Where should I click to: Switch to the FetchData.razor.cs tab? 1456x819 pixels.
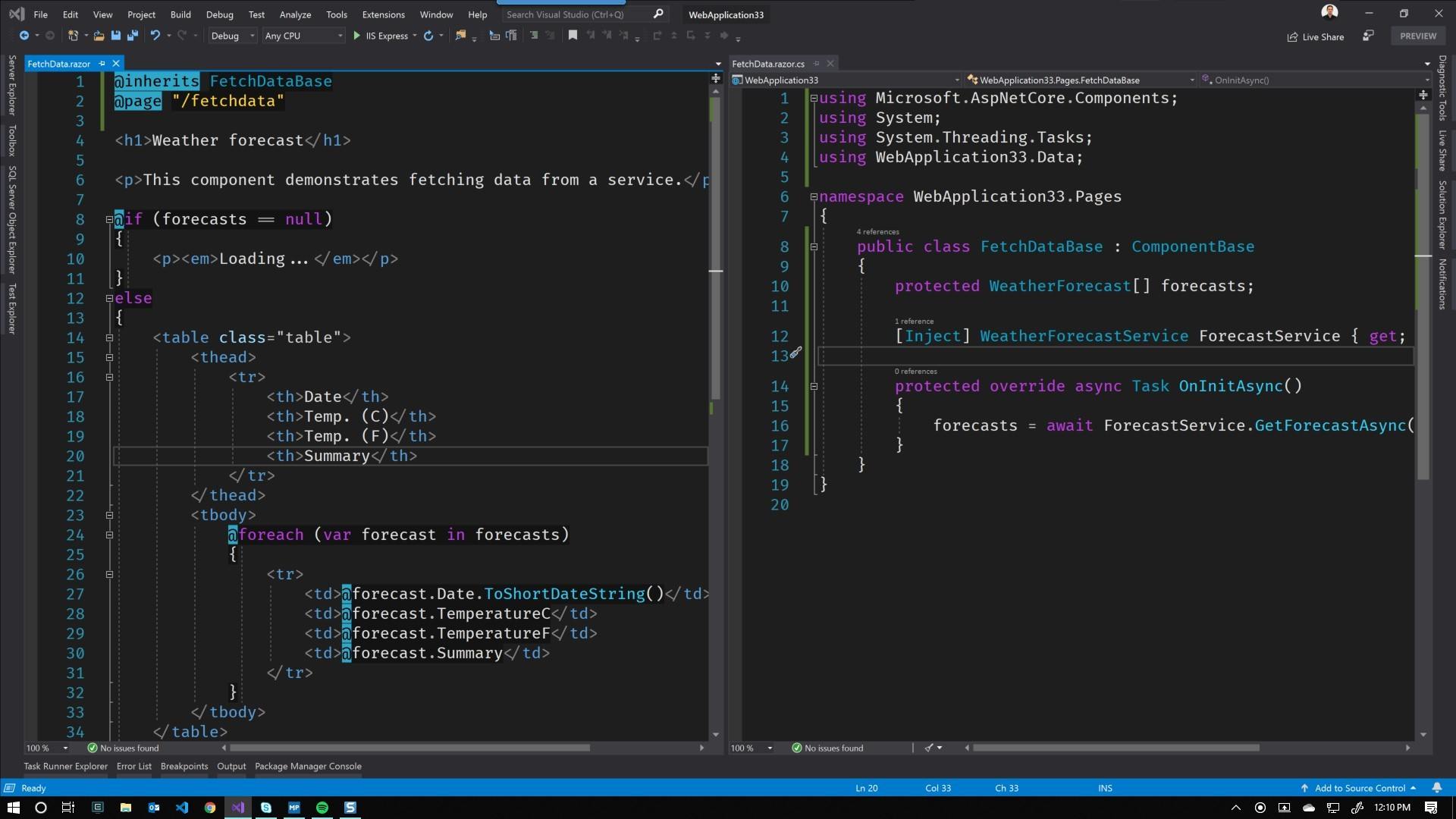768,64
